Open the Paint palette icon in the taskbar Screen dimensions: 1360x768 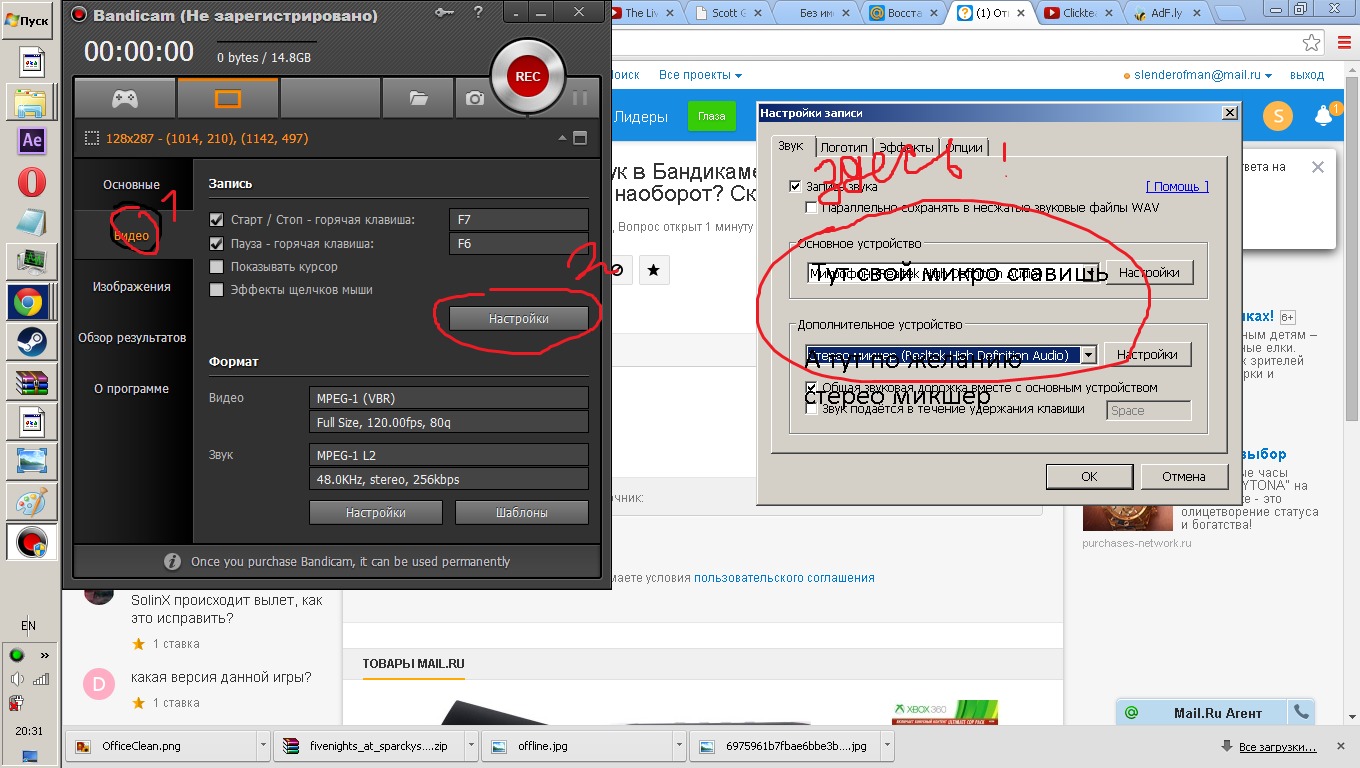coord(32,500)
